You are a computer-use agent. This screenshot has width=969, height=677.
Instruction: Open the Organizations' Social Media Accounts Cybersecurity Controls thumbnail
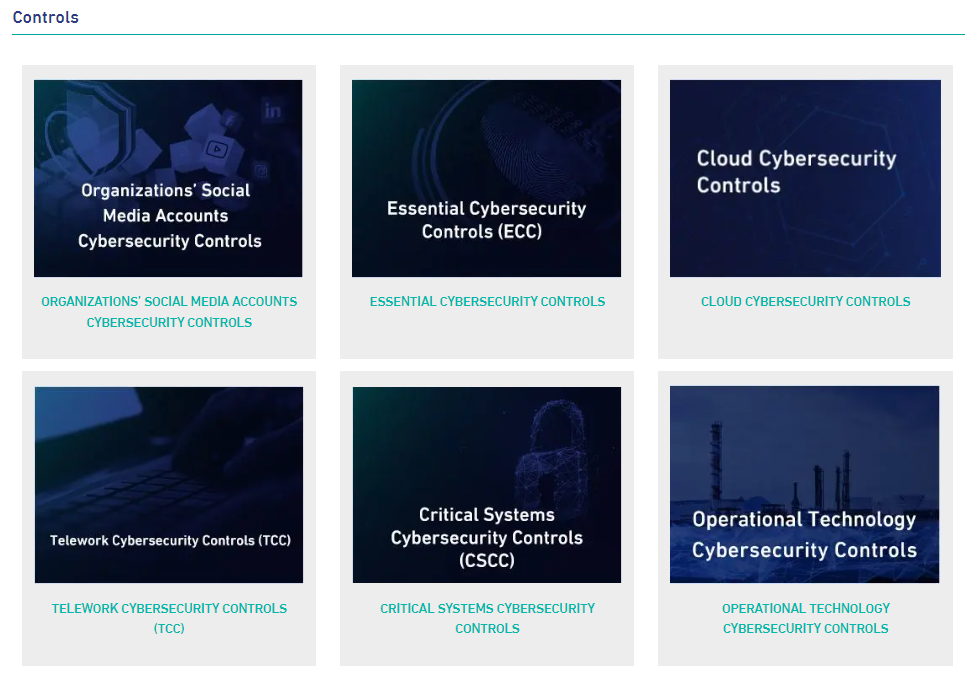[168, 178]
